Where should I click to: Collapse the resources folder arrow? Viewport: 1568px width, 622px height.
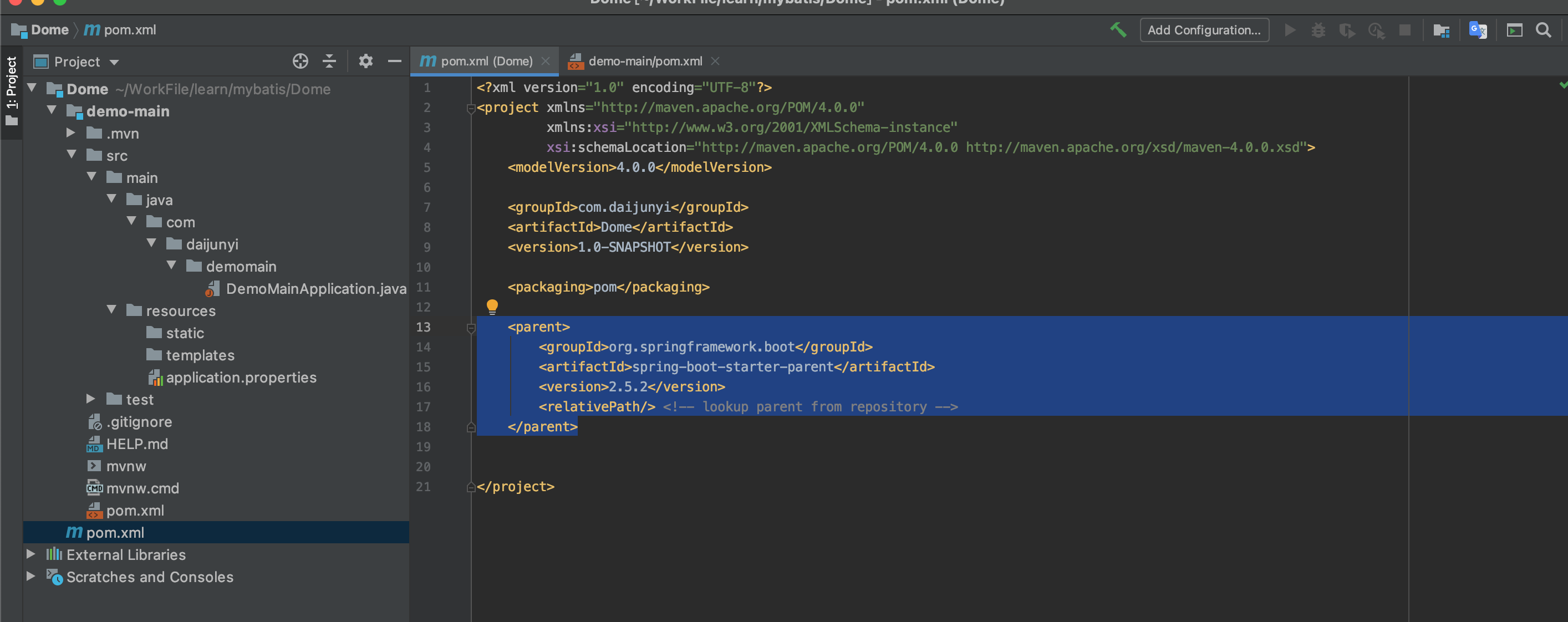112,310
